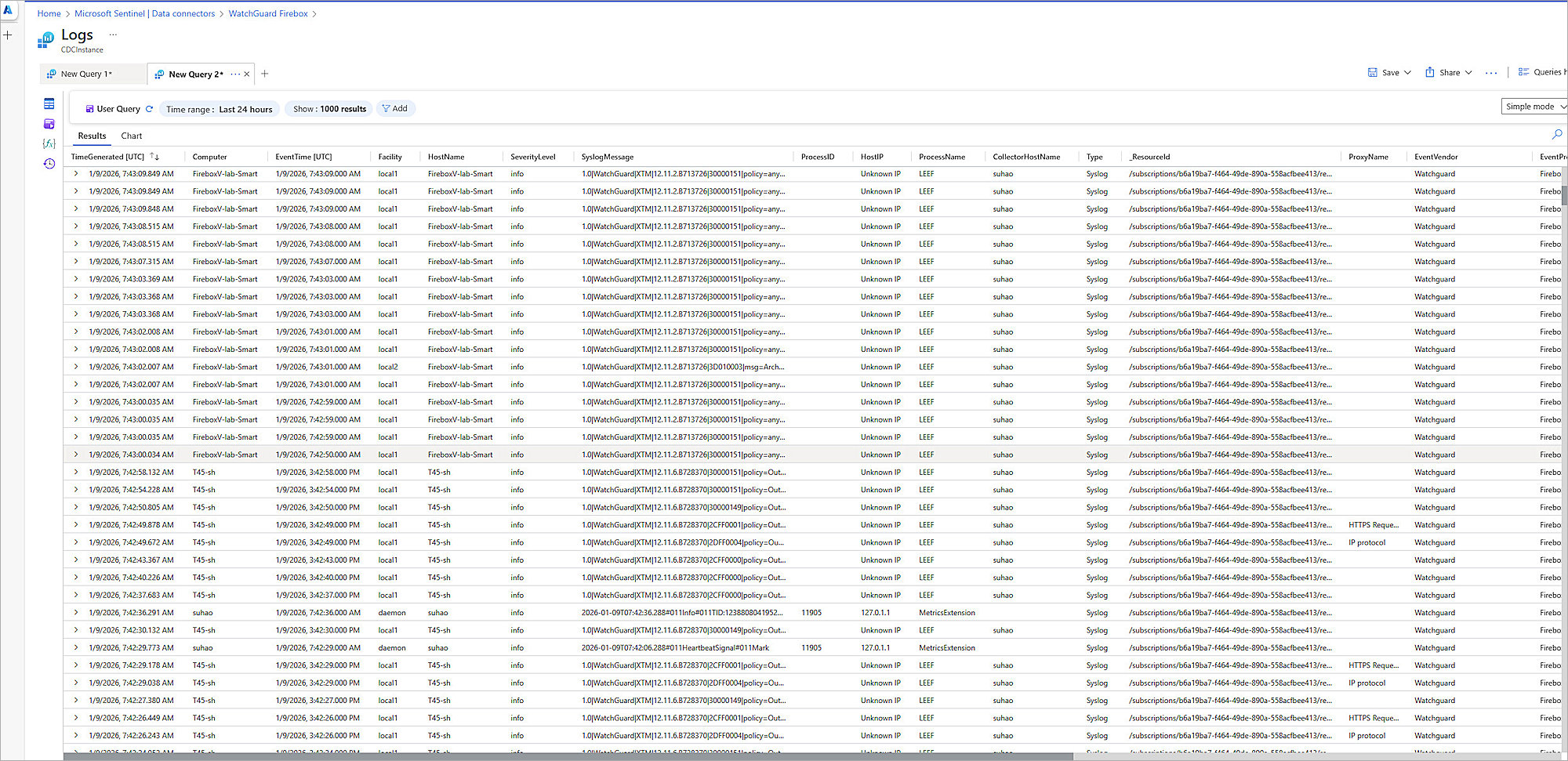Click the Add filter button
The height and width of the screenshot is (761, 1568).
click(395, 109)
